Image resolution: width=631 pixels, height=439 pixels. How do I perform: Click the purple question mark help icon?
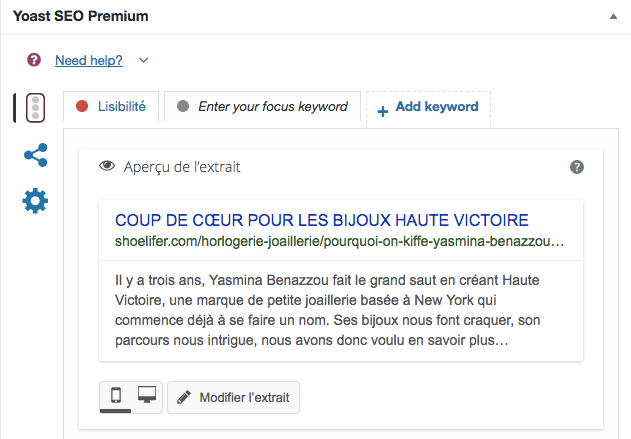pos(34,60)
